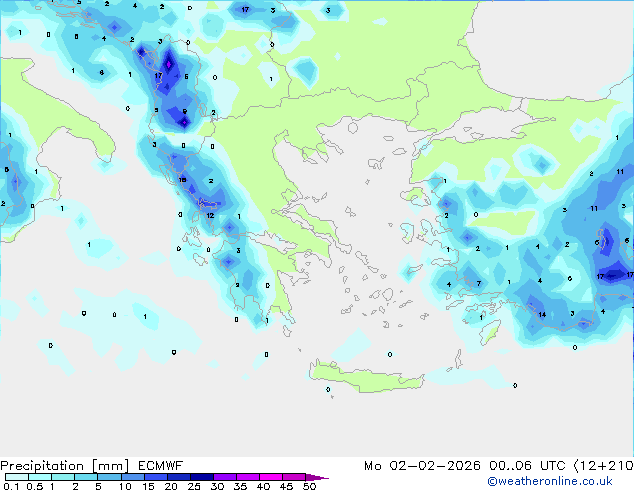Image resolution: width=634 pixels, height=490 pixels.
Task: Click the '40' legend scale label
Action: 263,486
